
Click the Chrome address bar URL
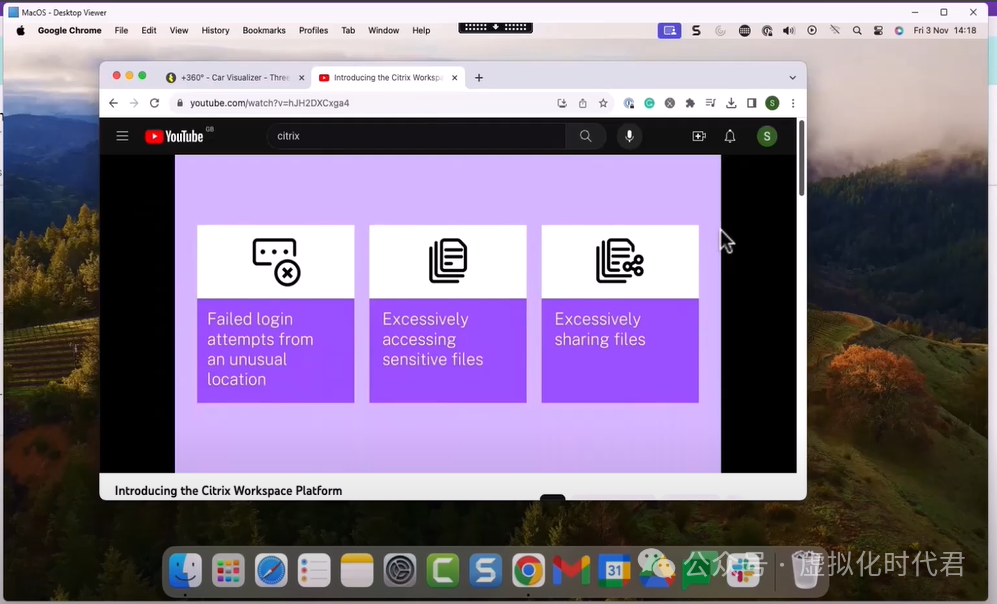(x=270, y=103)
